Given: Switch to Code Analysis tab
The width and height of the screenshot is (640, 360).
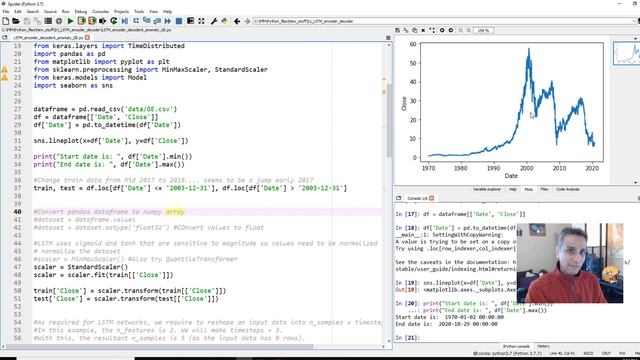Looking at the screenshot, I should 567,189.
